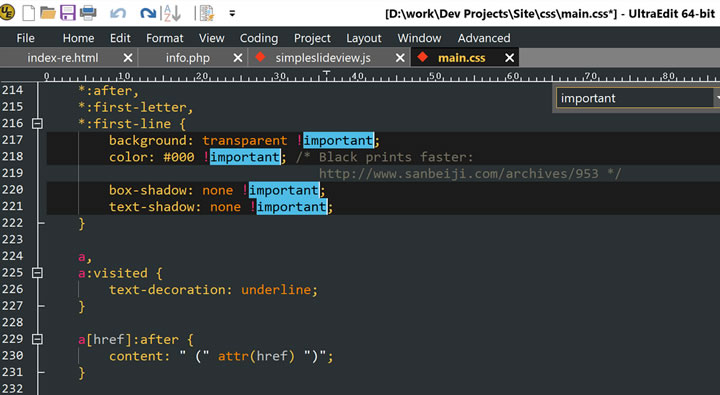
Task: Click the sanbeiji.com URL in the comment
Action: click(459, 174)
